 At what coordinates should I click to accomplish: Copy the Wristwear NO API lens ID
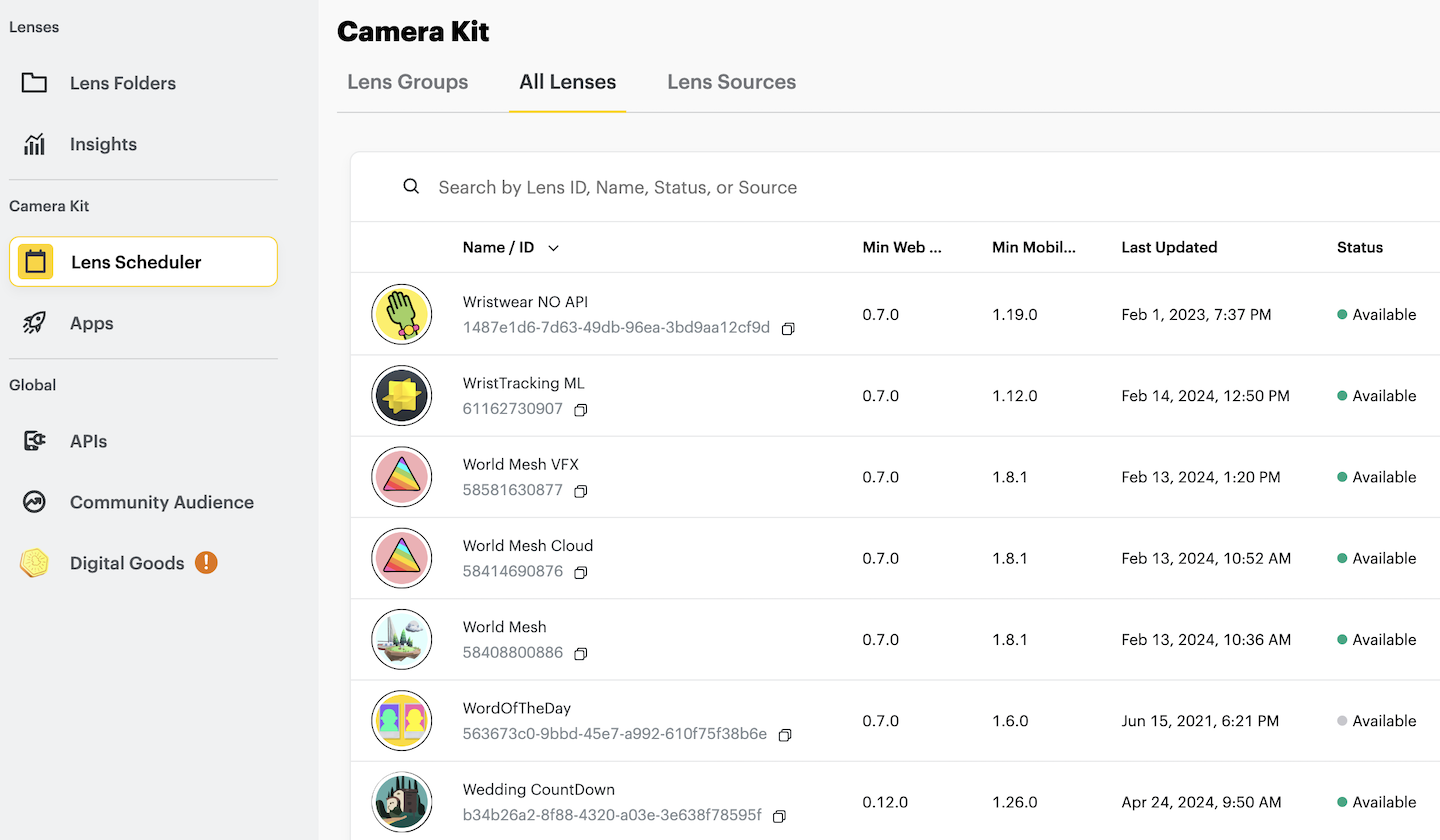788,329
